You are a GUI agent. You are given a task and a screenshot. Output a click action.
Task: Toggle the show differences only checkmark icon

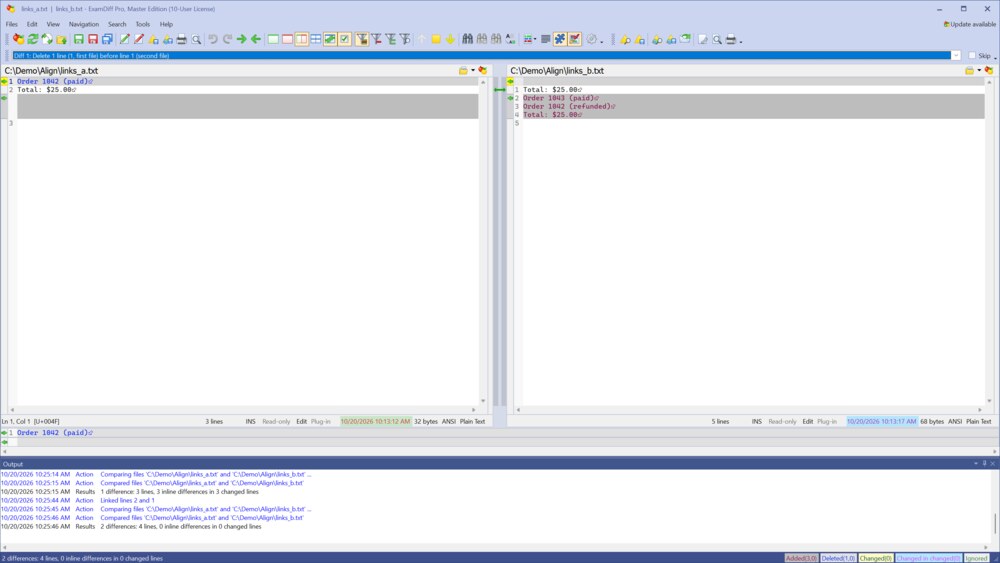[345, 40]
